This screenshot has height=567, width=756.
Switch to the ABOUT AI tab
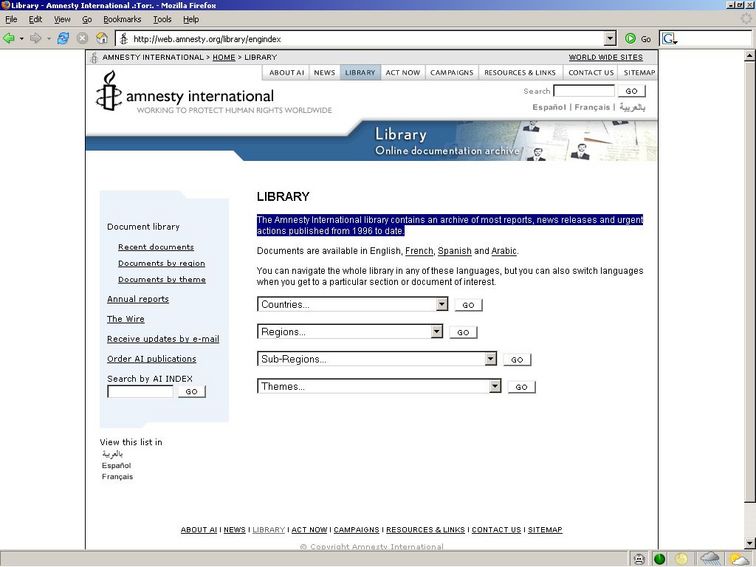(286, 72)
